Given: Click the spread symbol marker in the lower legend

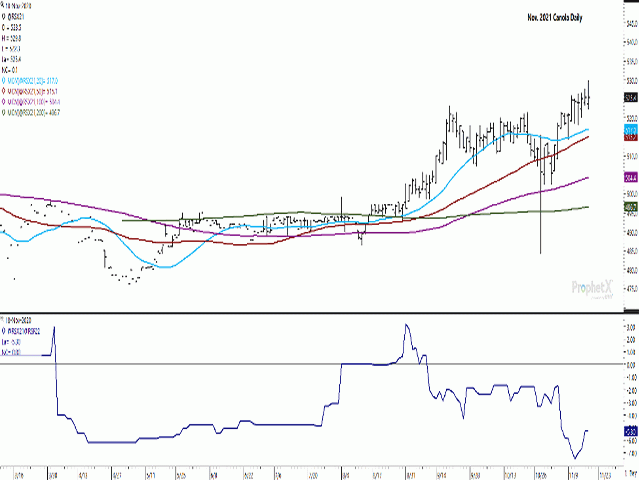Looking at the screenshot, I should [x=4, y=331].
